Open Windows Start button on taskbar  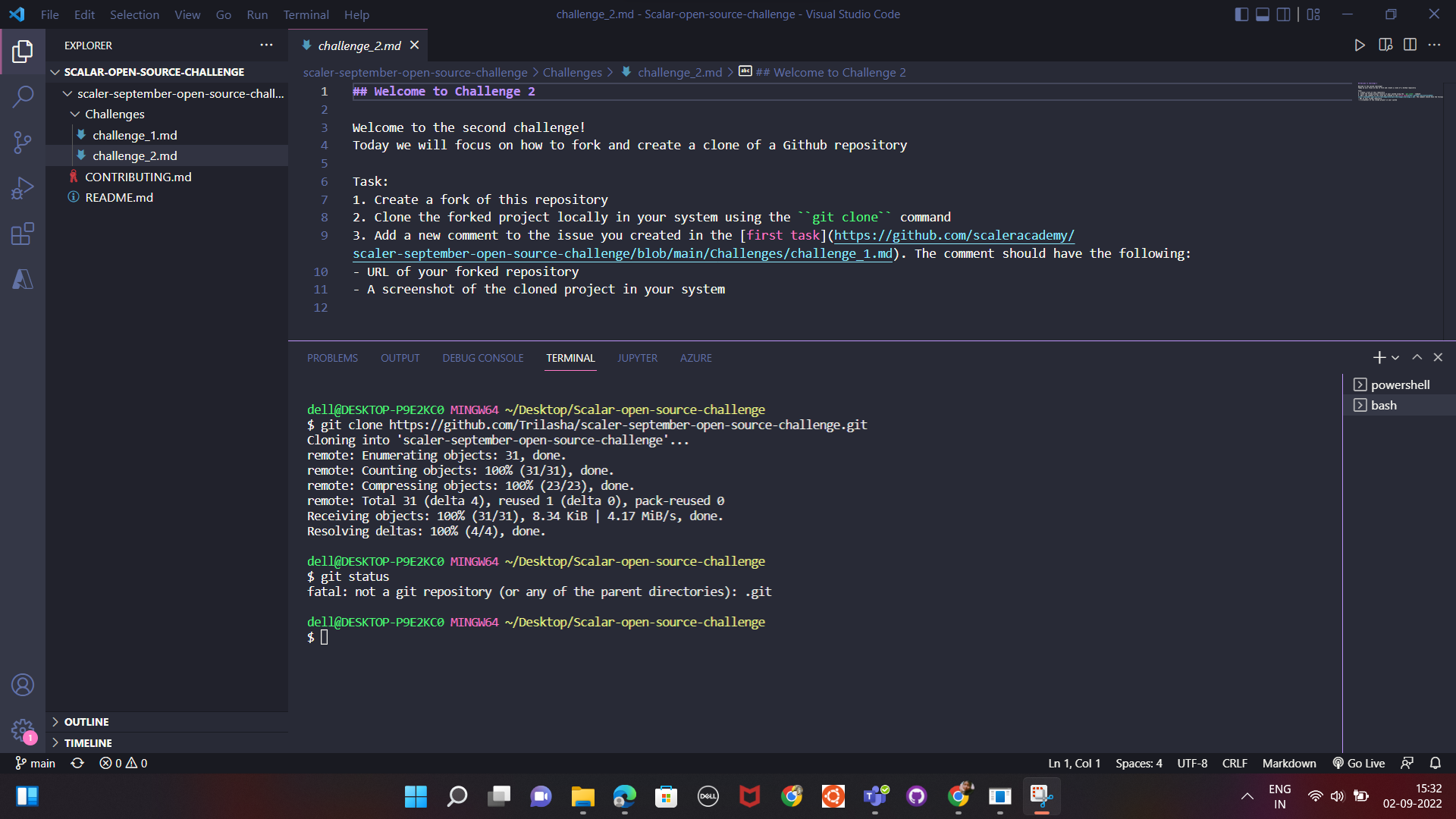(416, 796)
